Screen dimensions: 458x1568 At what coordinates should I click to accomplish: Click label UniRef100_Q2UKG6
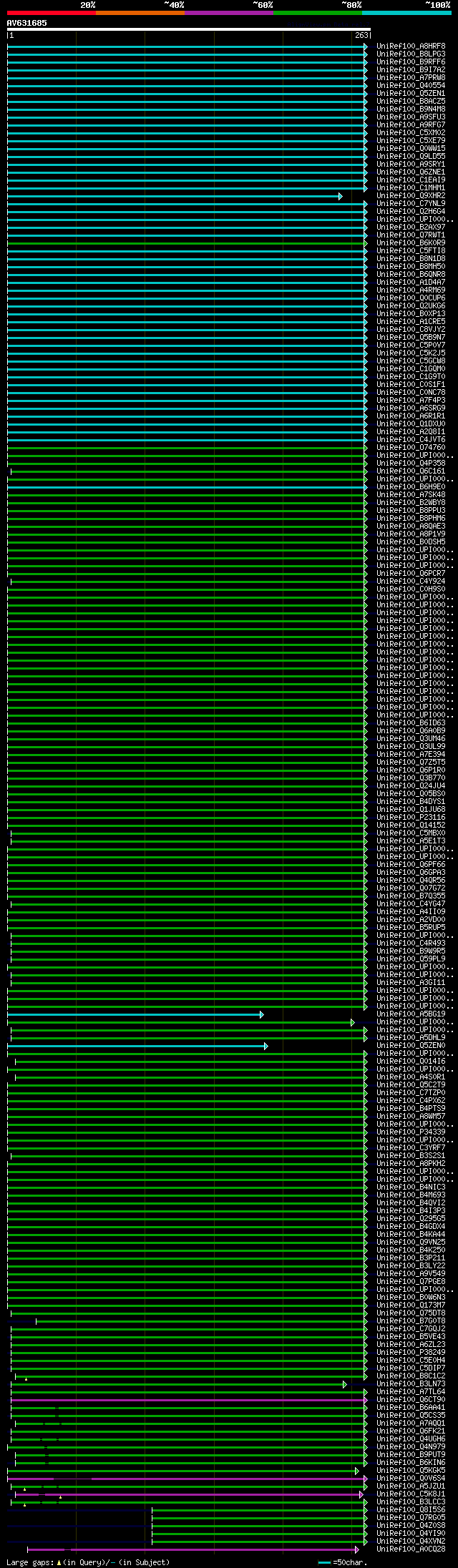(x=411, y=306)
